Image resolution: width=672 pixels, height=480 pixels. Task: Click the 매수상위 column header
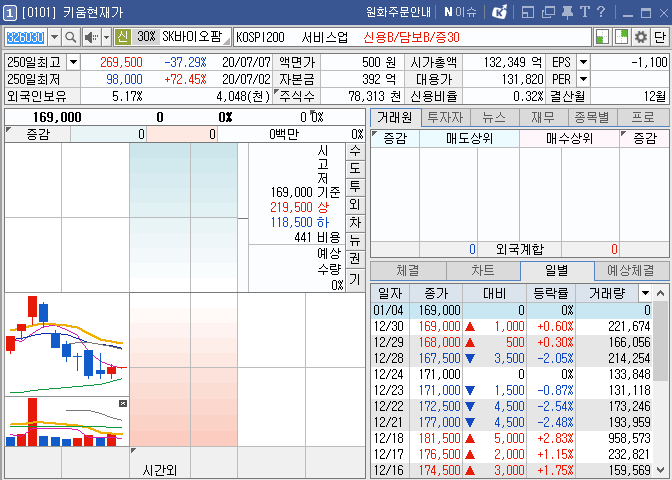pyautogui.click(x=570, y=138)
